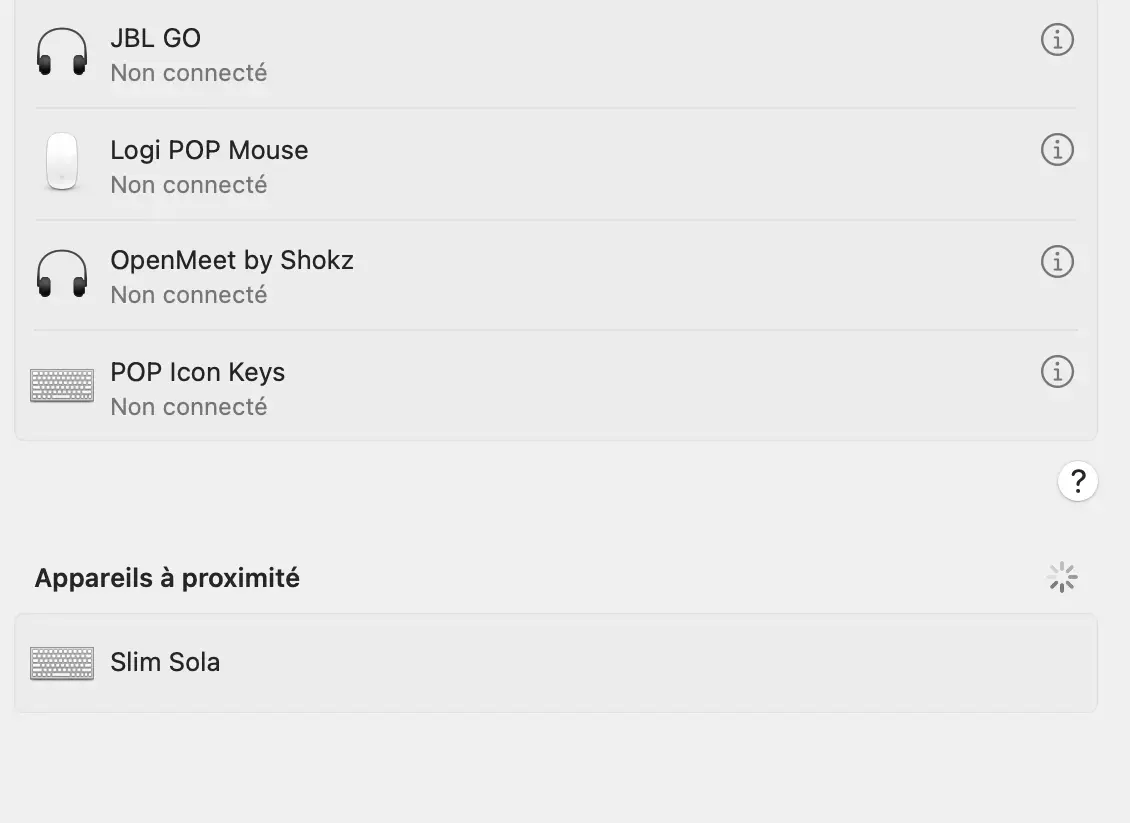
Task: Open info for JBL GO
Action: click(1057, 40)
